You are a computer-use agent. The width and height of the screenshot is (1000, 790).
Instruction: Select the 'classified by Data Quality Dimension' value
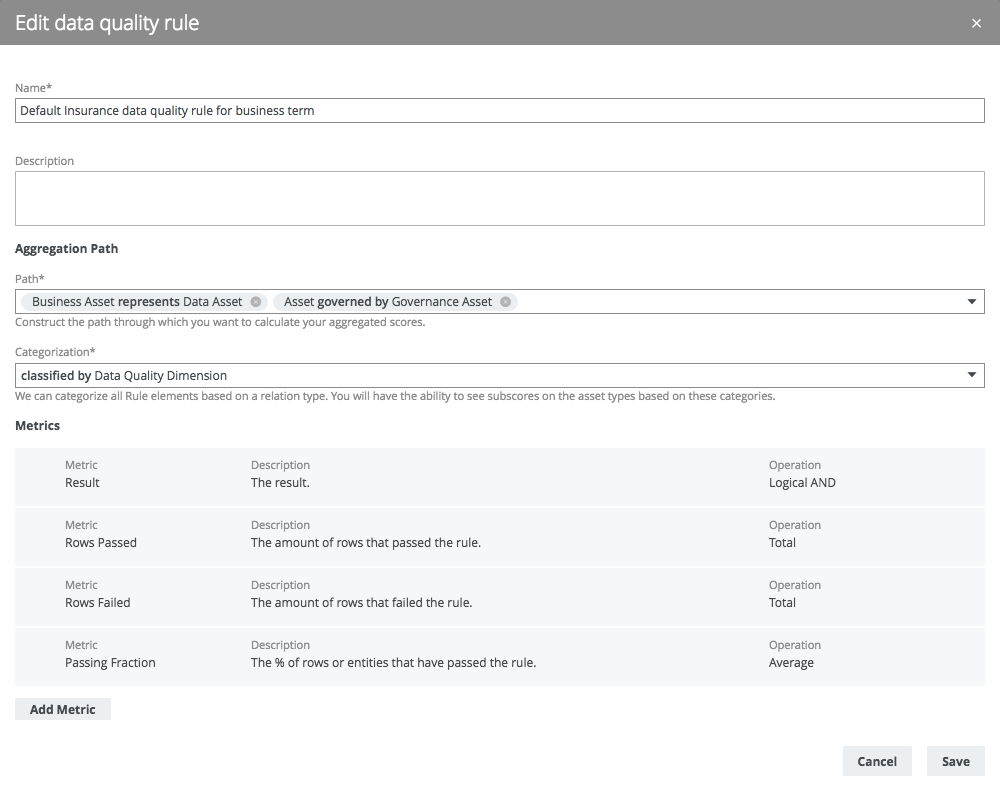click(x=124, y=376)
